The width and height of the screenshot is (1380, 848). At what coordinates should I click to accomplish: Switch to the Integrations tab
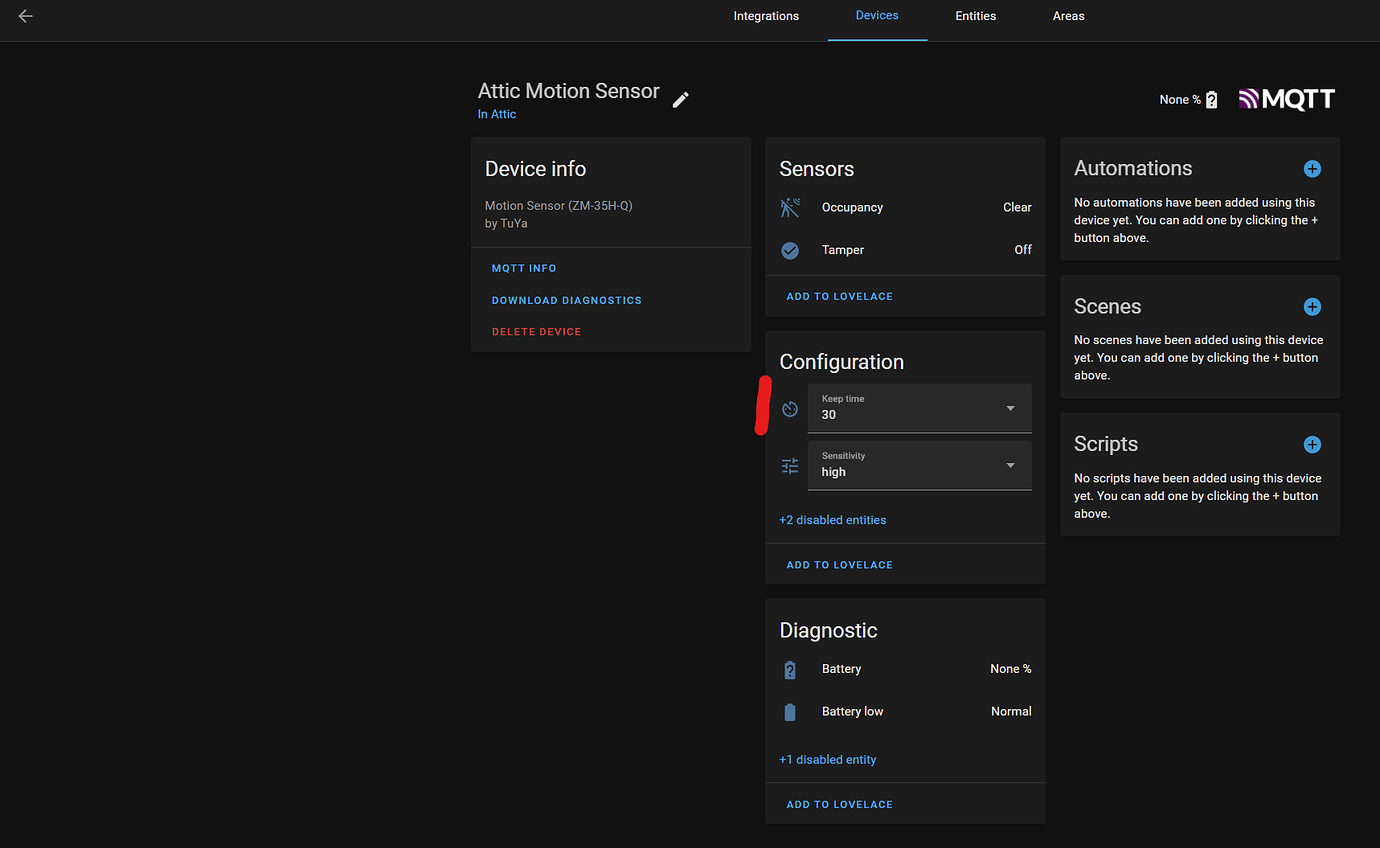coord(766,15)
